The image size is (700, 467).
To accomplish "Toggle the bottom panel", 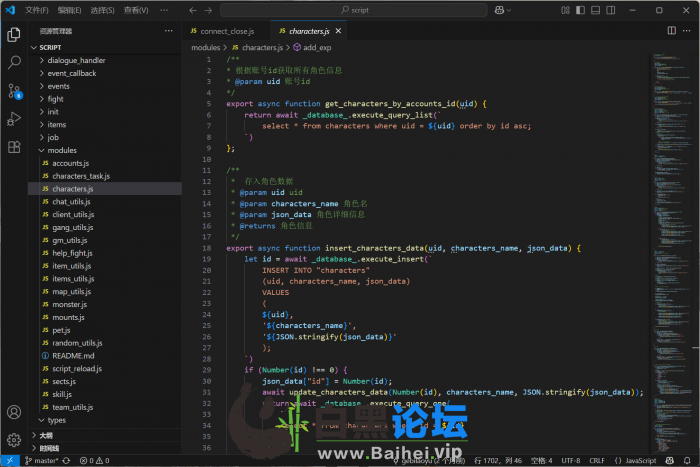I will click(x=596, y=10).
